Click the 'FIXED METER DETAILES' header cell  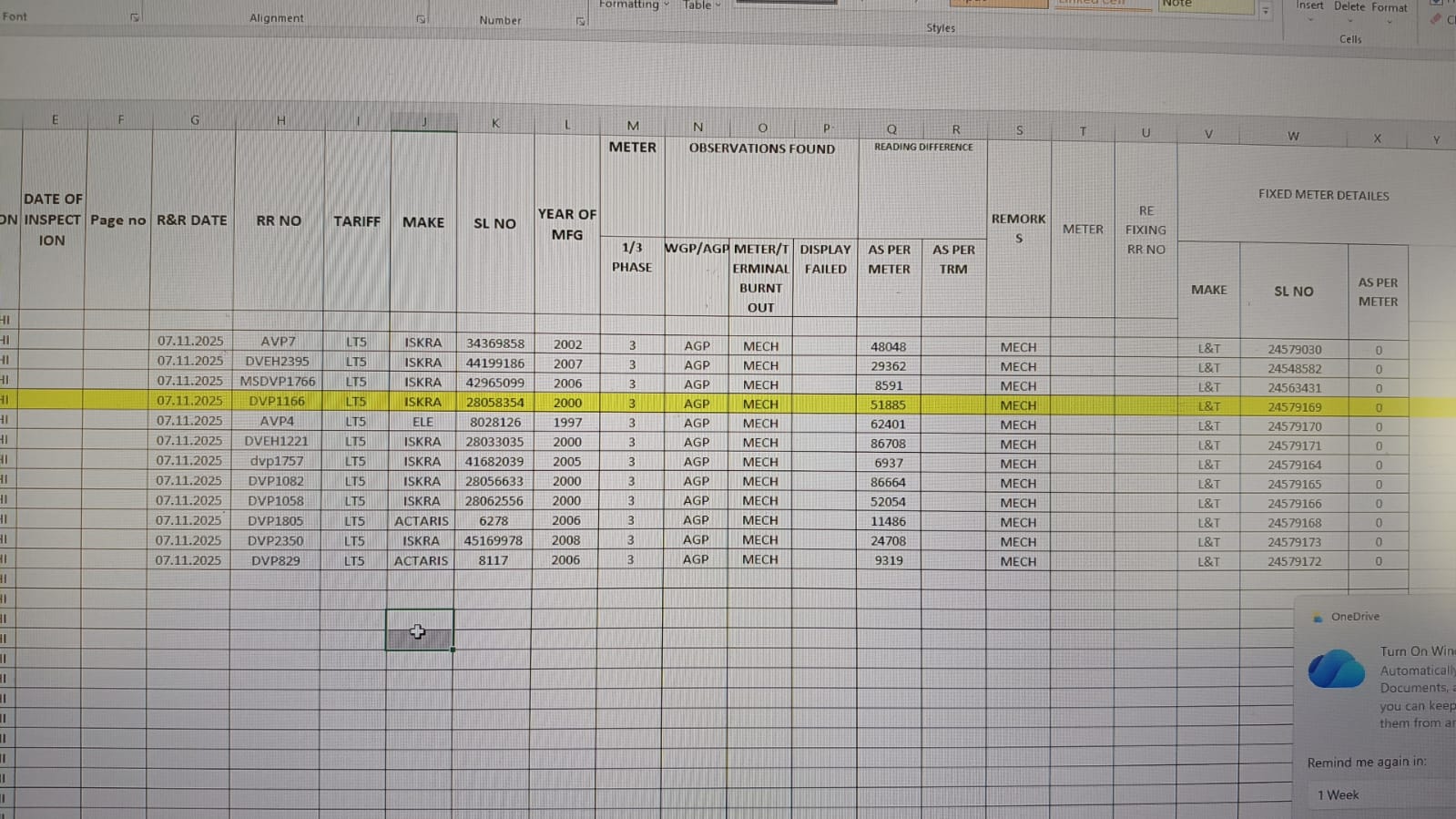pyautogui.click(x=1323, y=195)
